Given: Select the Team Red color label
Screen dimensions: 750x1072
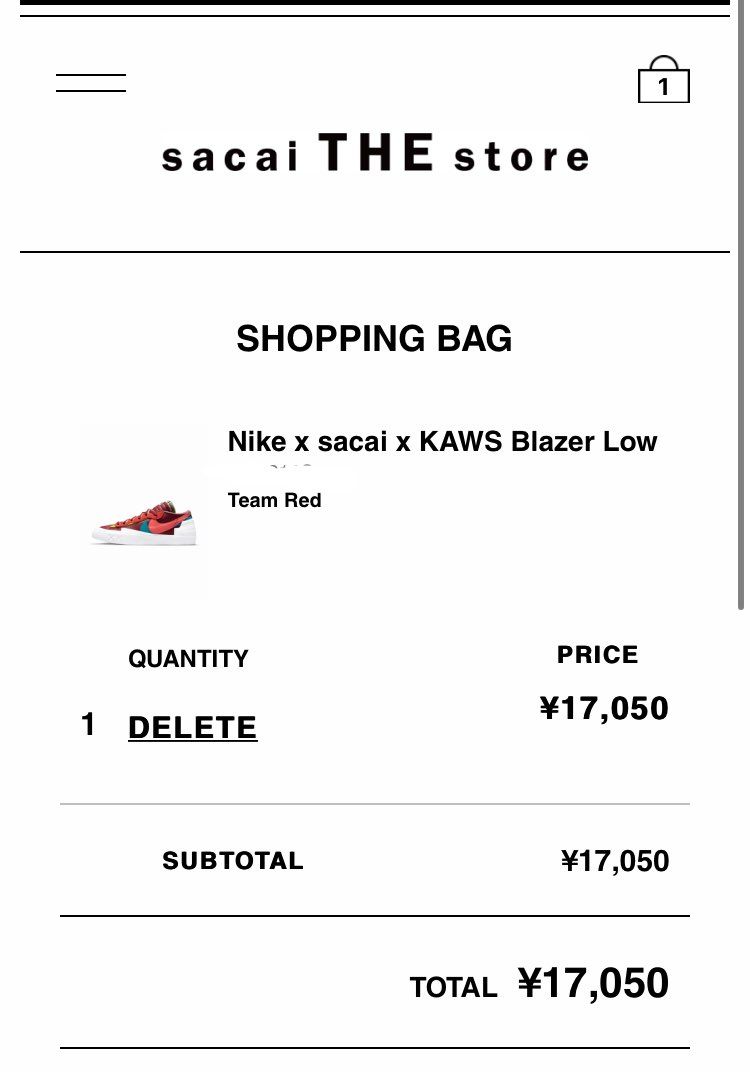Looking at the screenshot, I should coord(274,500).
